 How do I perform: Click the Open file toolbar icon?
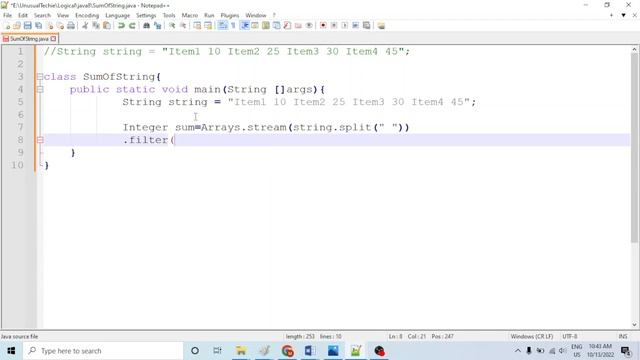(17, 26)
